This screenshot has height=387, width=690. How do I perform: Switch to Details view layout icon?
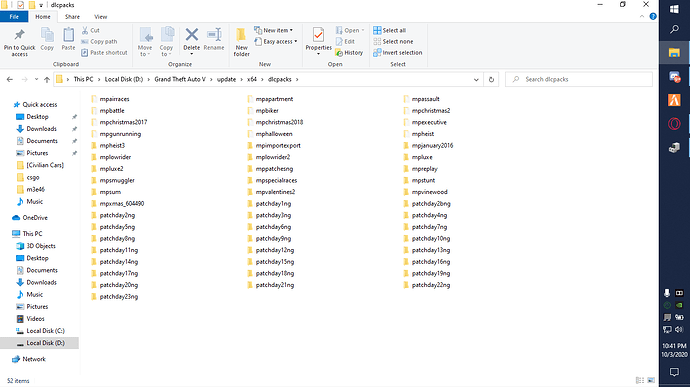[x=640, y=380]
